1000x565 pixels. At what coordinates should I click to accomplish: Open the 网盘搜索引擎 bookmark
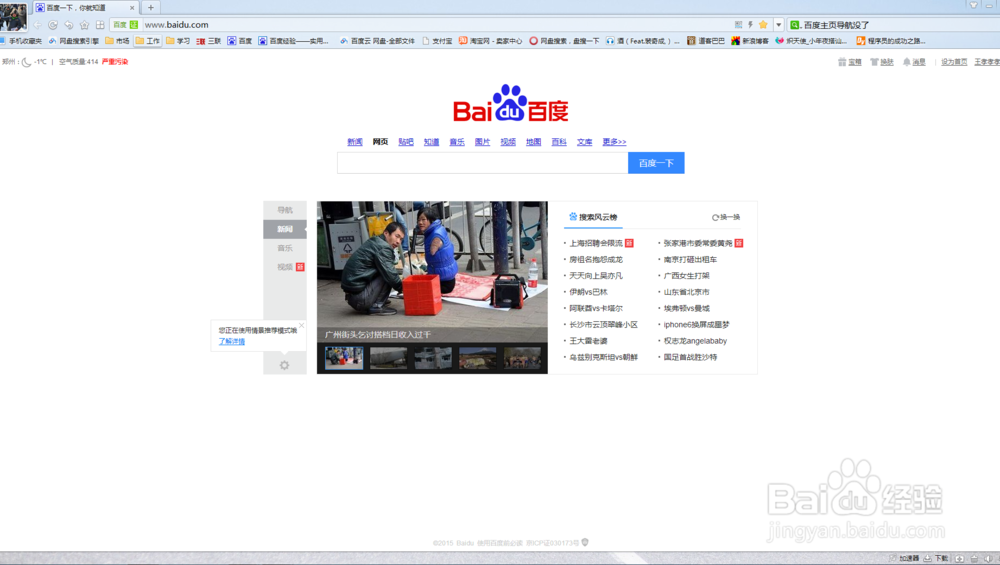click(x=74, y=41)
